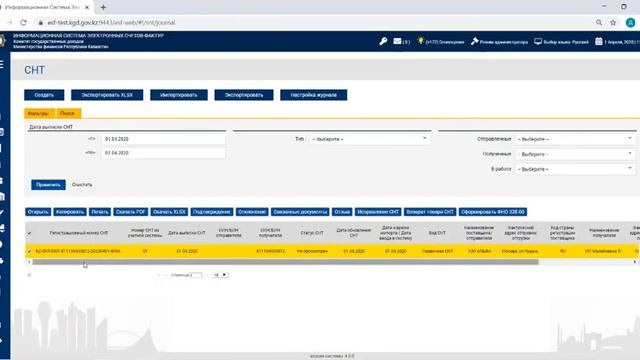Open the rows-per-page dropdown below the table
Screen dimensions: 640x360
220,275
